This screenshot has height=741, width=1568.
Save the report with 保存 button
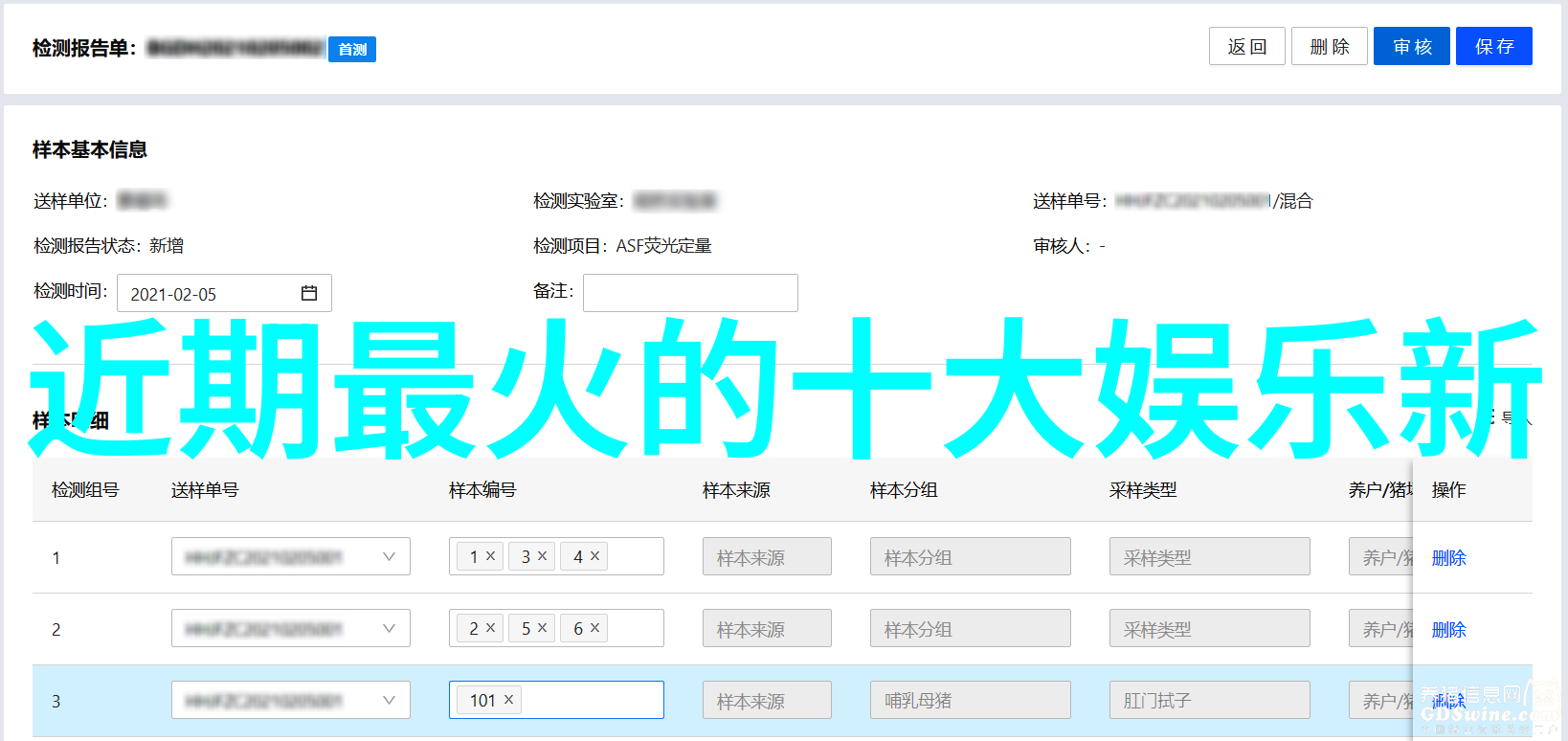[1494, 46]
